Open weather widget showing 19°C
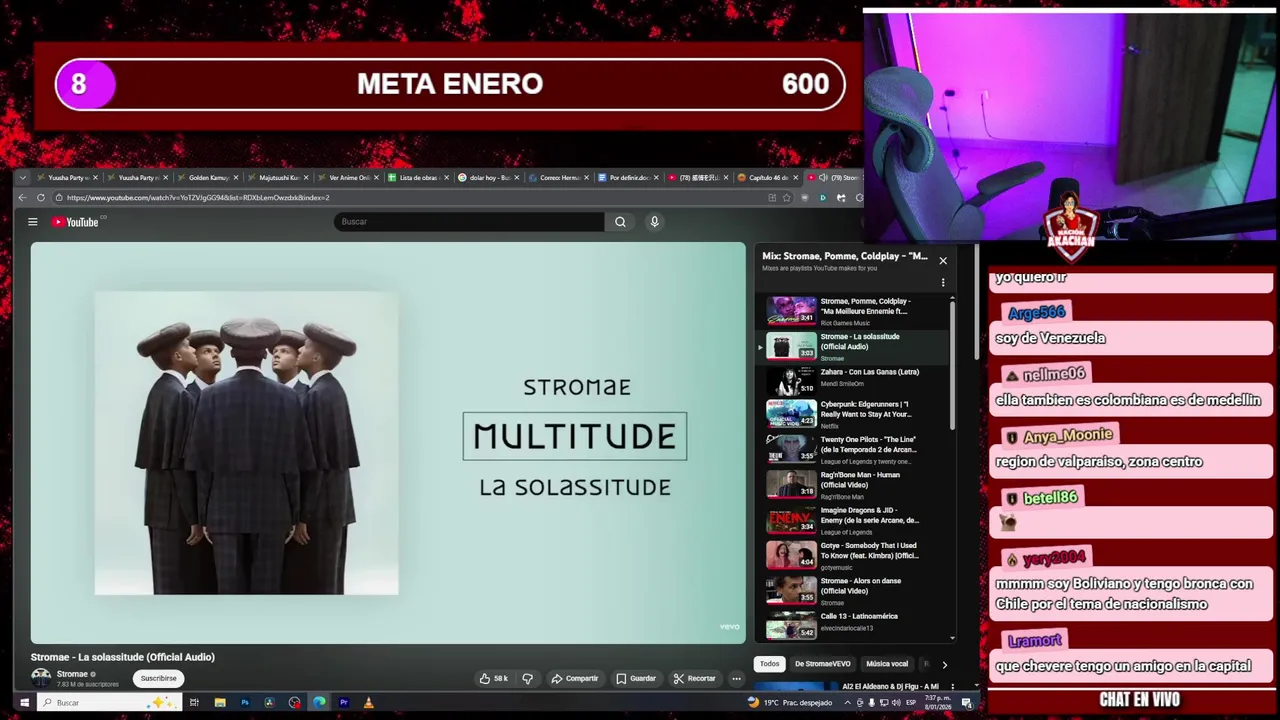 [x=790, y=703]
